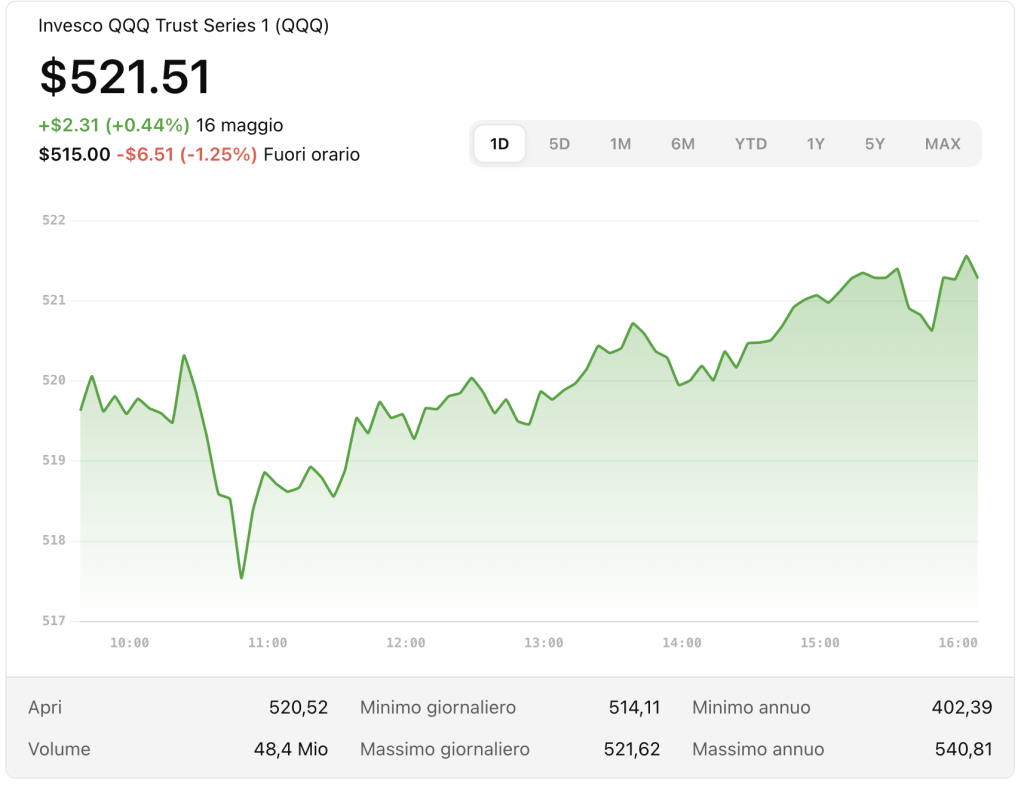This screenshot has height=787, width=1024.
Task: Click the 10:00 time axis label
Action: pyautogui.click(x=129, y=643)
